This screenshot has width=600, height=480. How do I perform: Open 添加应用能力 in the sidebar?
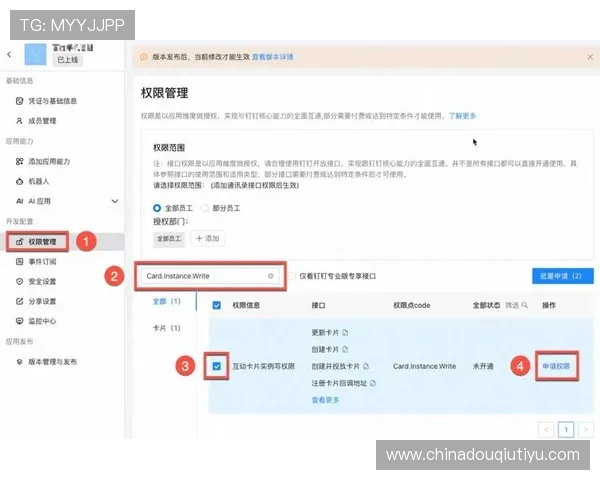pos(49,162)
